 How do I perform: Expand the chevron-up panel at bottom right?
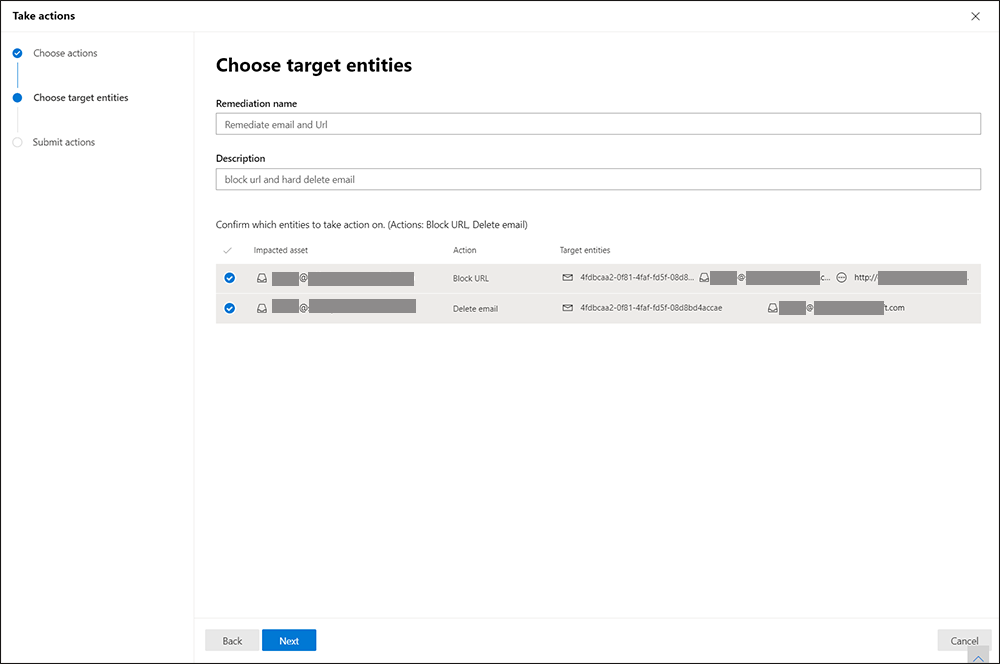click(978, 656)
